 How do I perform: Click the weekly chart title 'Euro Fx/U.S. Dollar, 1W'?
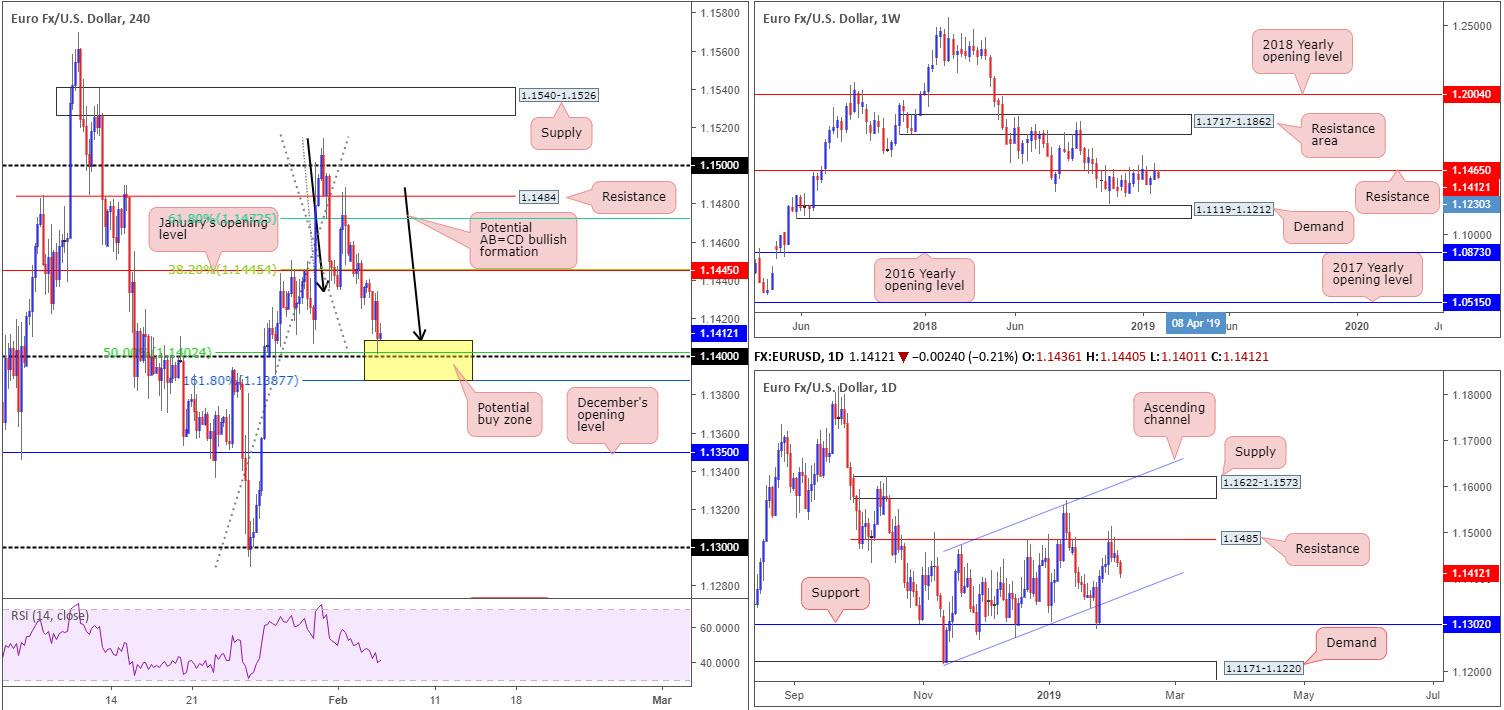[832, 18]
